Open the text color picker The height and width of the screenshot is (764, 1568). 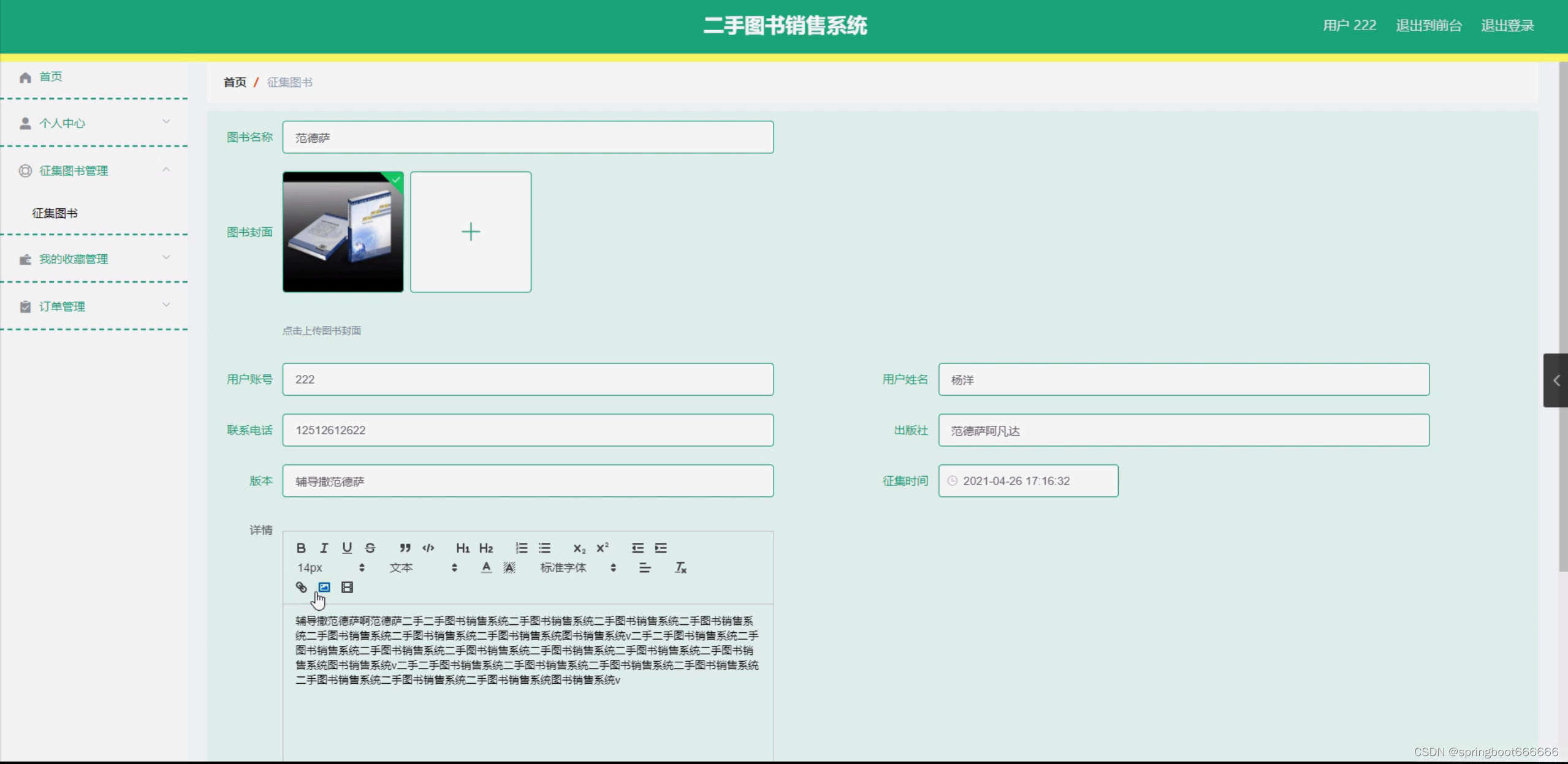click(486, 567)
